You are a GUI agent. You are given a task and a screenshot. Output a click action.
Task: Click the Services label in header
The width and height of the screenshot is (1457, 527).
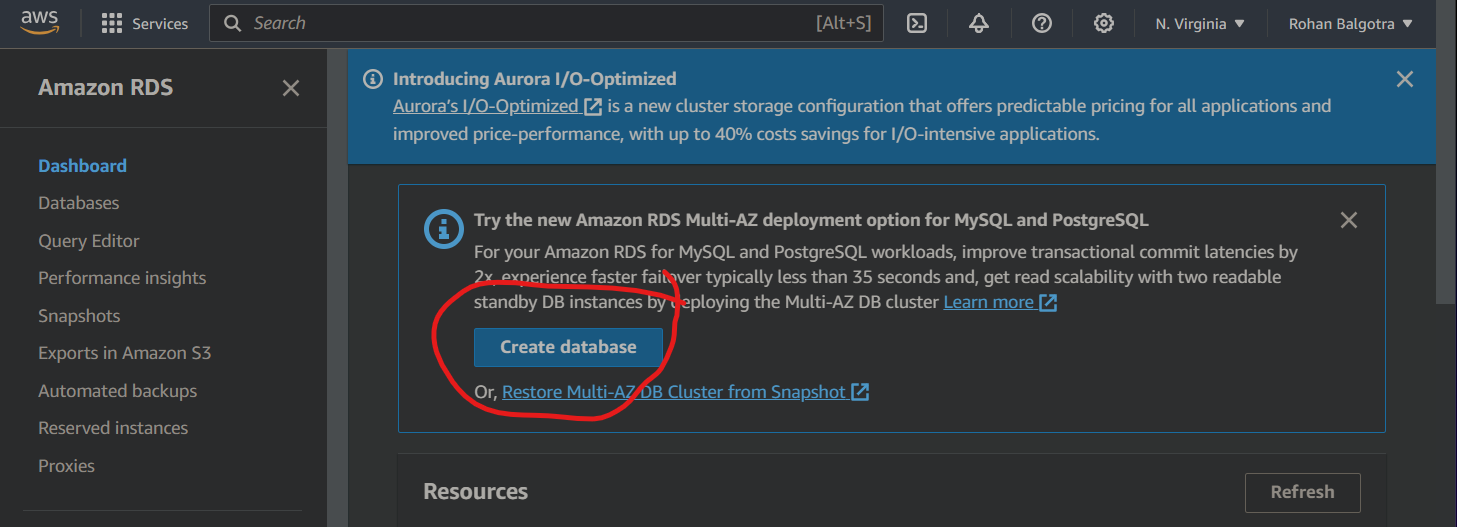[x=160, y=23]
